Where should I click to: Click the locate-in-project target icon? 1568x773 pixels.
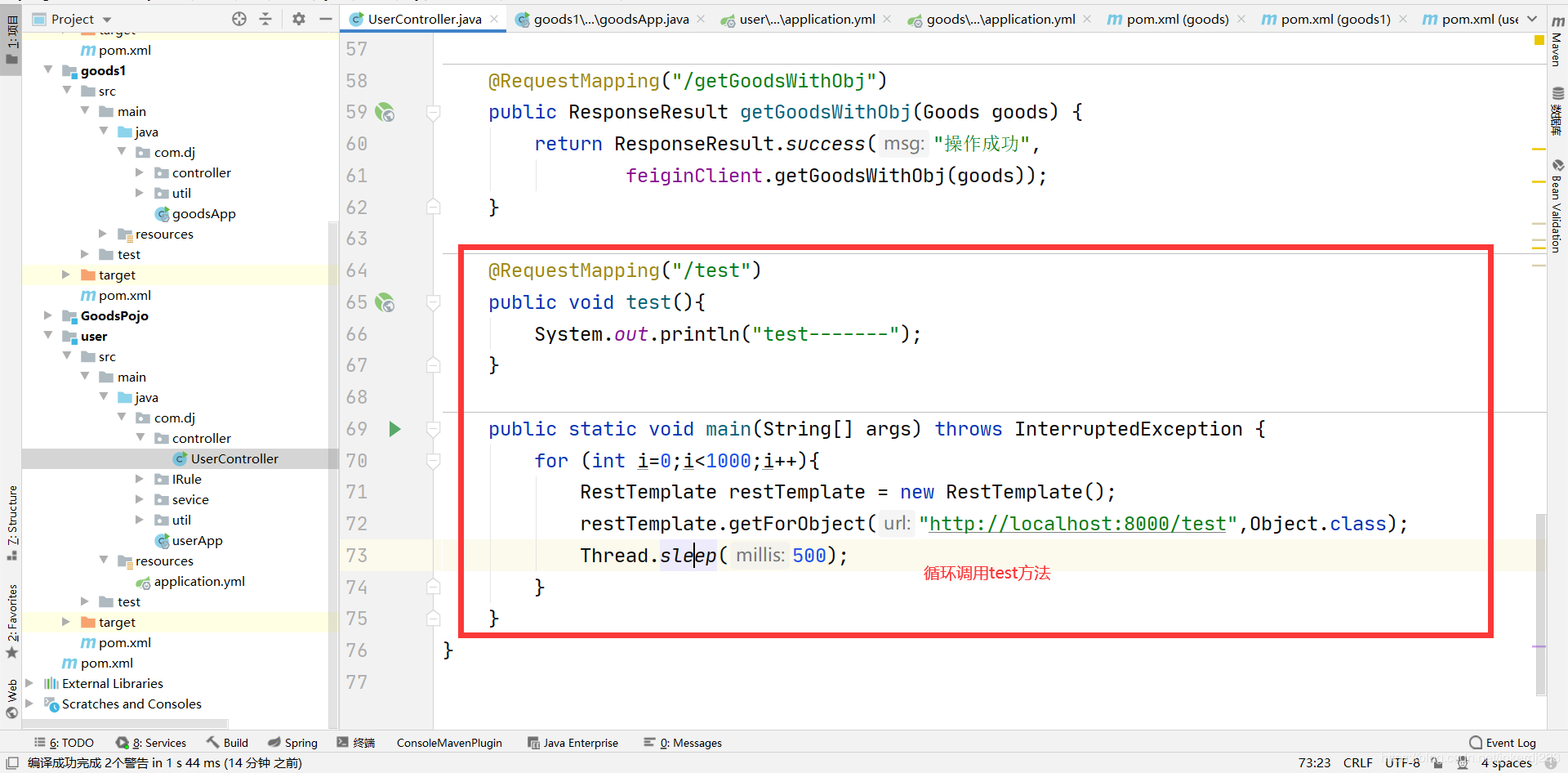tap(239, 19)
